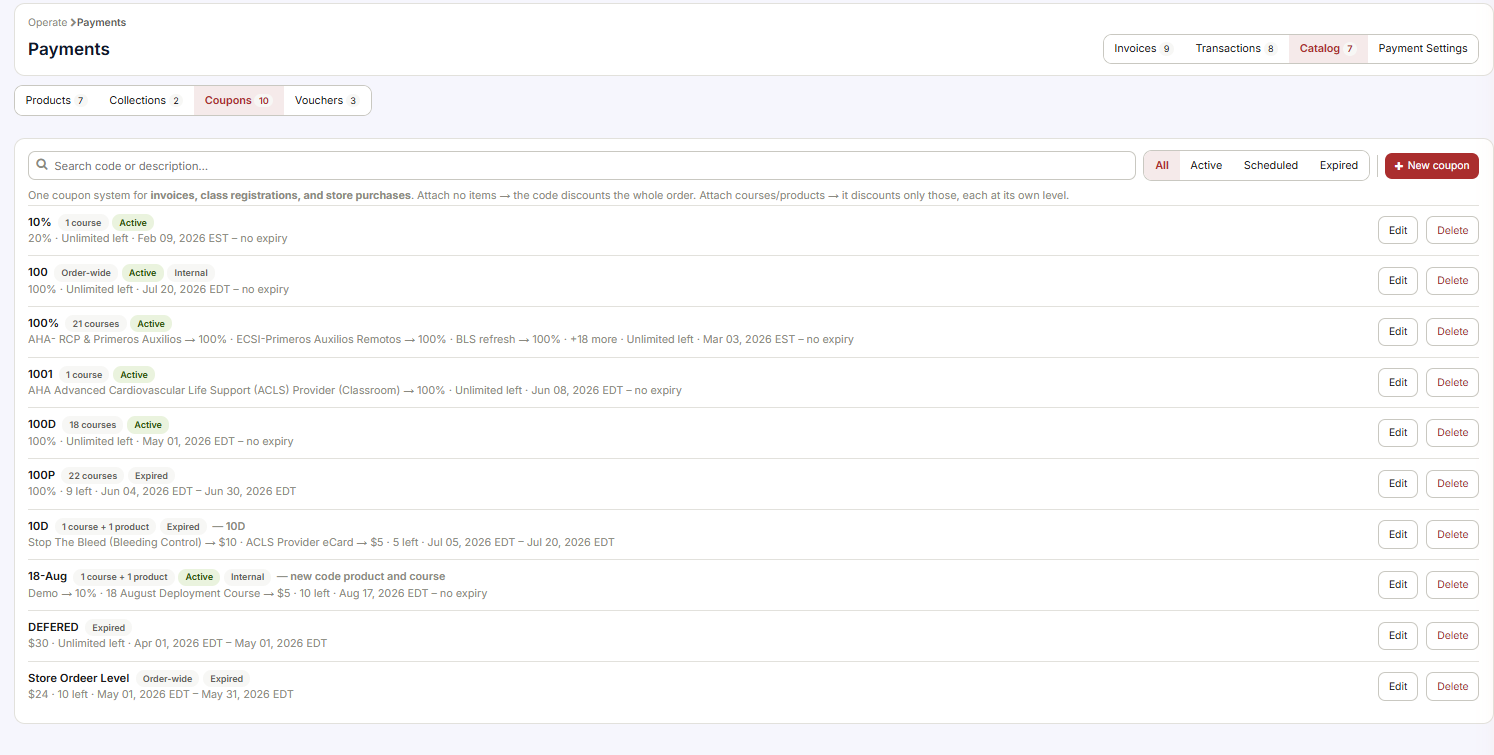The width and height of the screenshot is (1494, 755).
Task: Edit the 100D coupon
Action: coord(1398,432)
